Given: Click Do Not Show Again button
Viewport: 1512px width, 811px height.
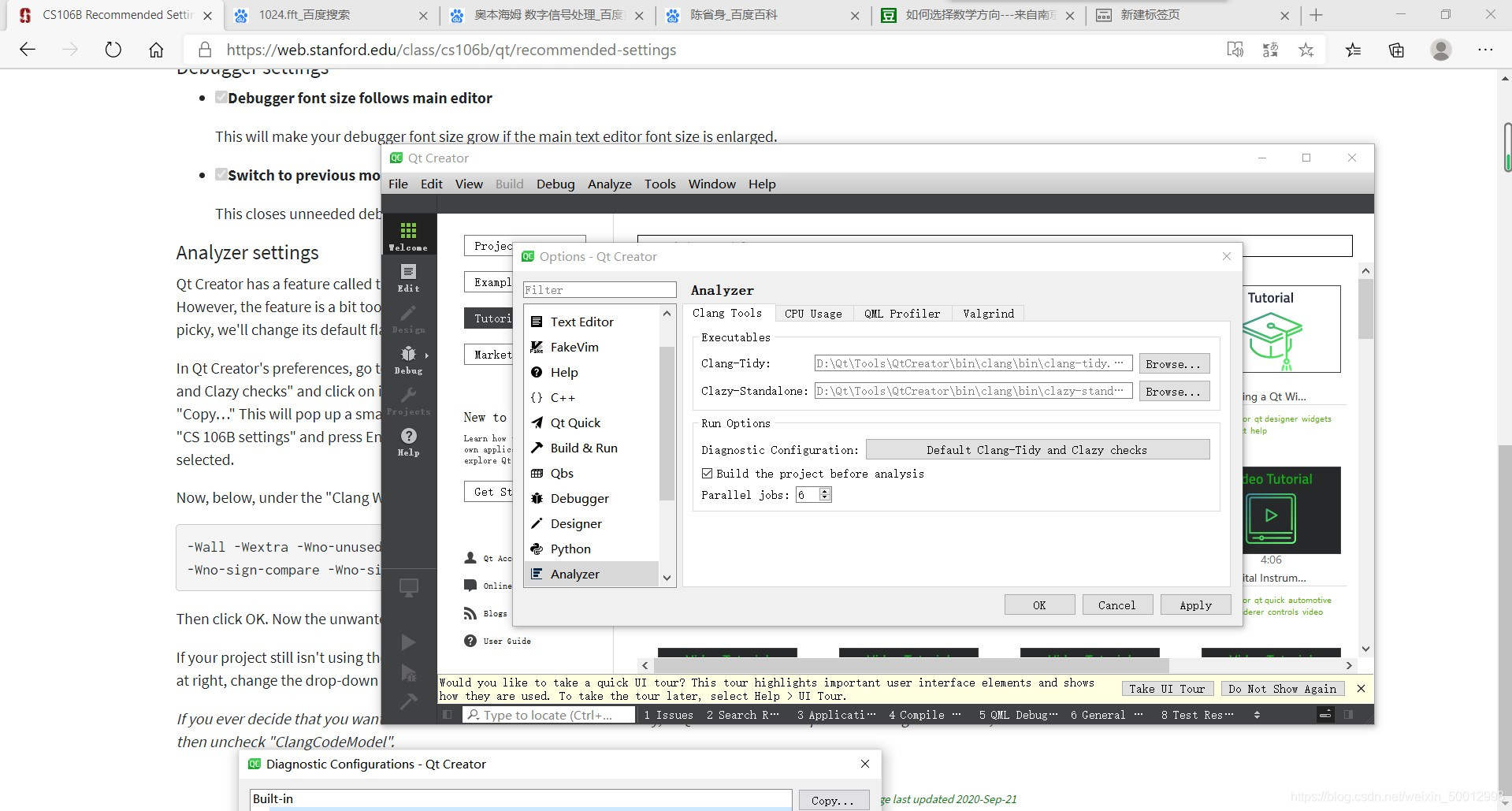Looking at the screenshot, I should [x=1282, y=688].
